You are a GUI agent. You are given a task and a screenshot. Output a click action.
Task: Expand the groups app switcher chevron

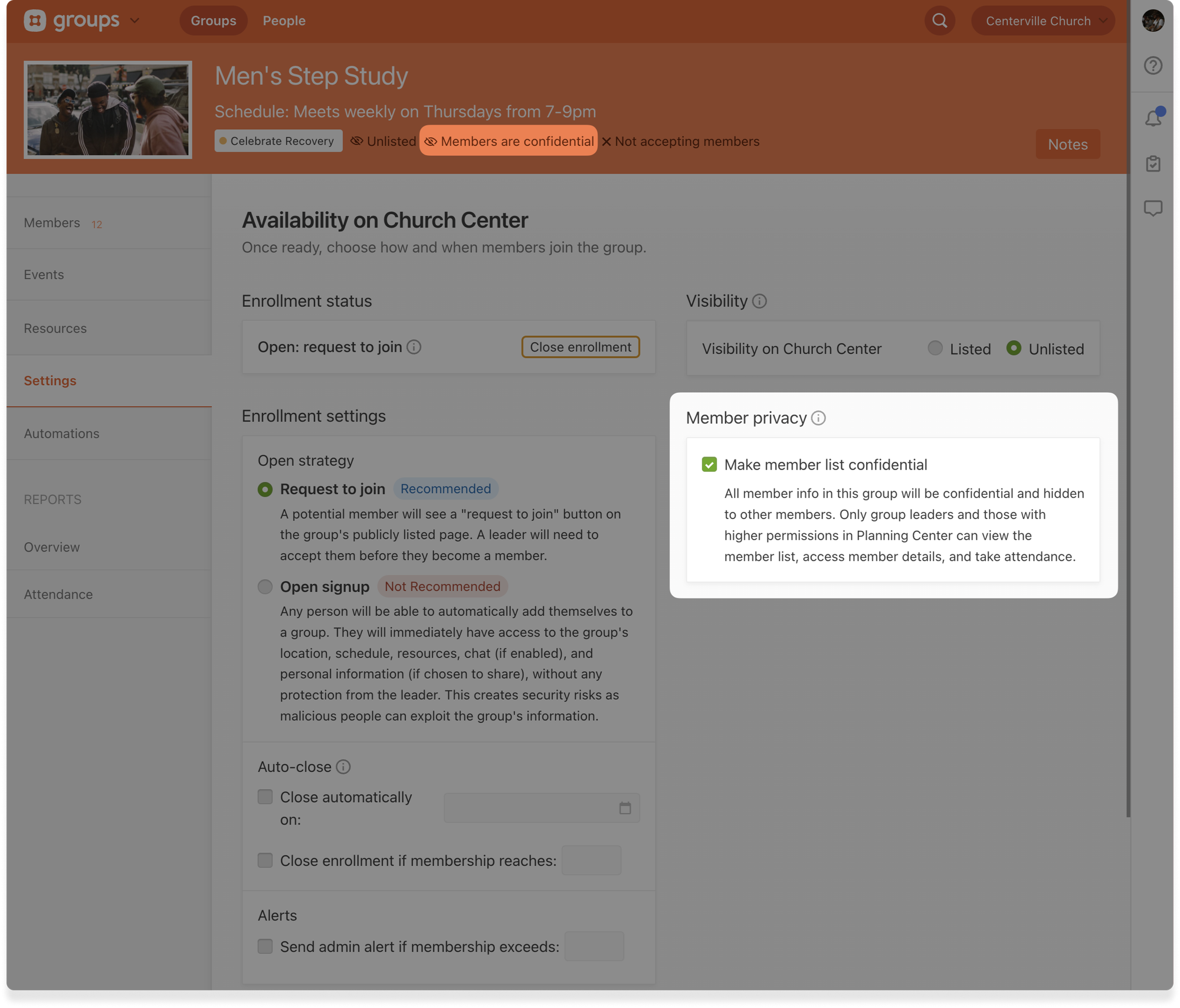[135, 21]
